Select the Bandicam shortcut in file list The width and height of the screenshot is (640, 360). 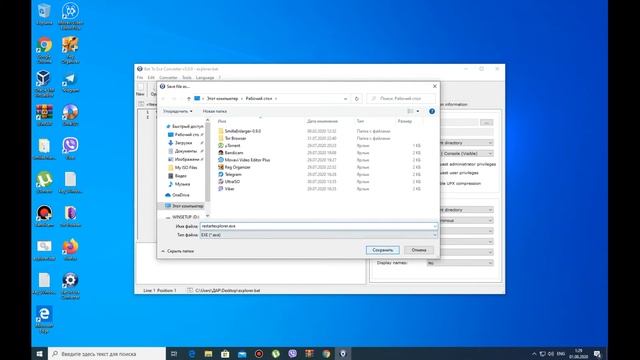[x=231, y=153]
